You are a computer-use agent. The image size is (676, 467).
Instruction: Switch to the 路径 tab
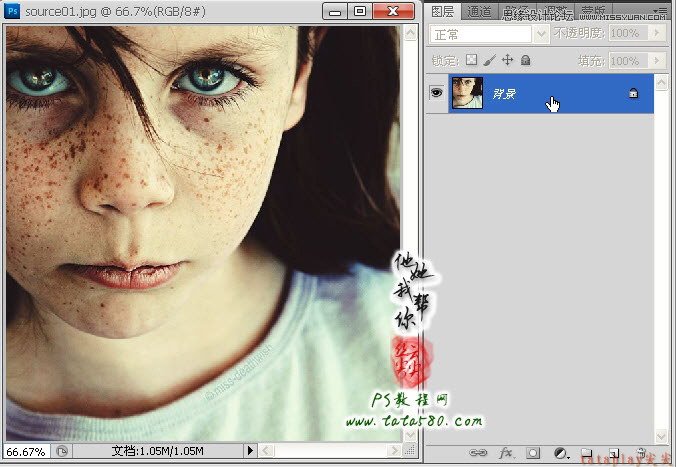pos(516,12)
